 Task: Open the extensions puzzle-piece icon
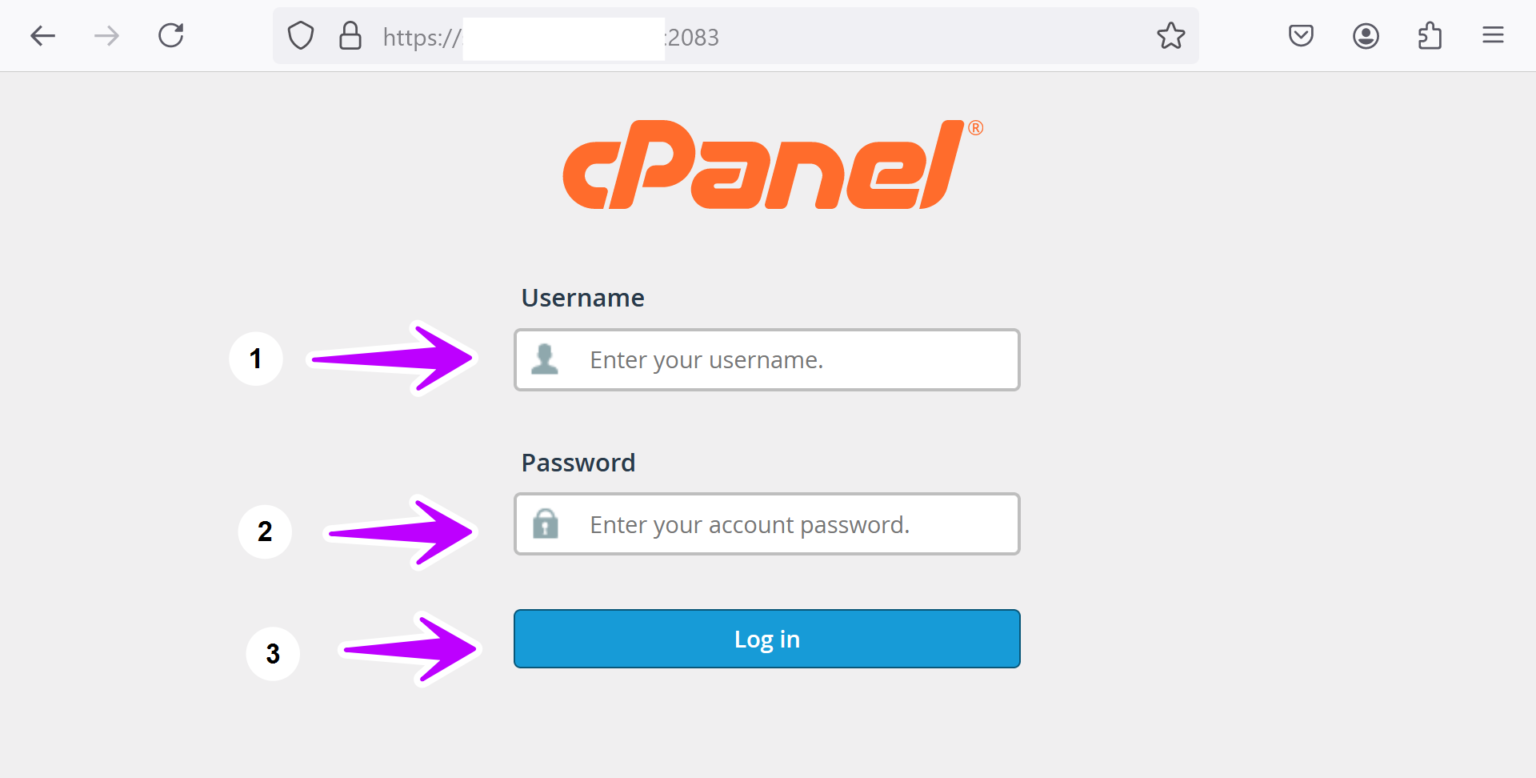pyautogui.click(x=1429, y=35)
